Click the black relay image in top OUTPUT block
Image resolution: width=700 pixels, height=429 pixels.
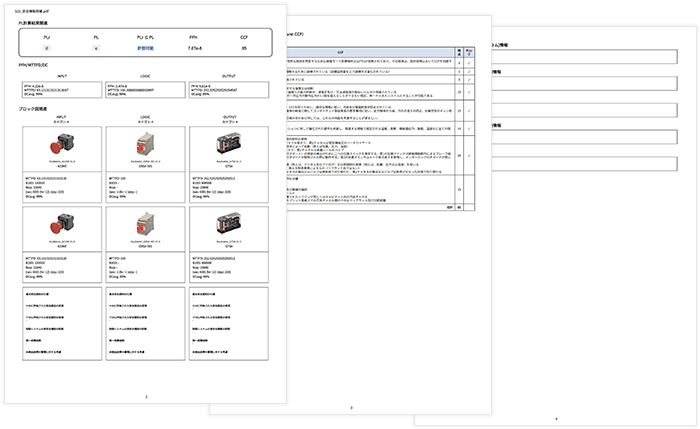click(229, 144)
